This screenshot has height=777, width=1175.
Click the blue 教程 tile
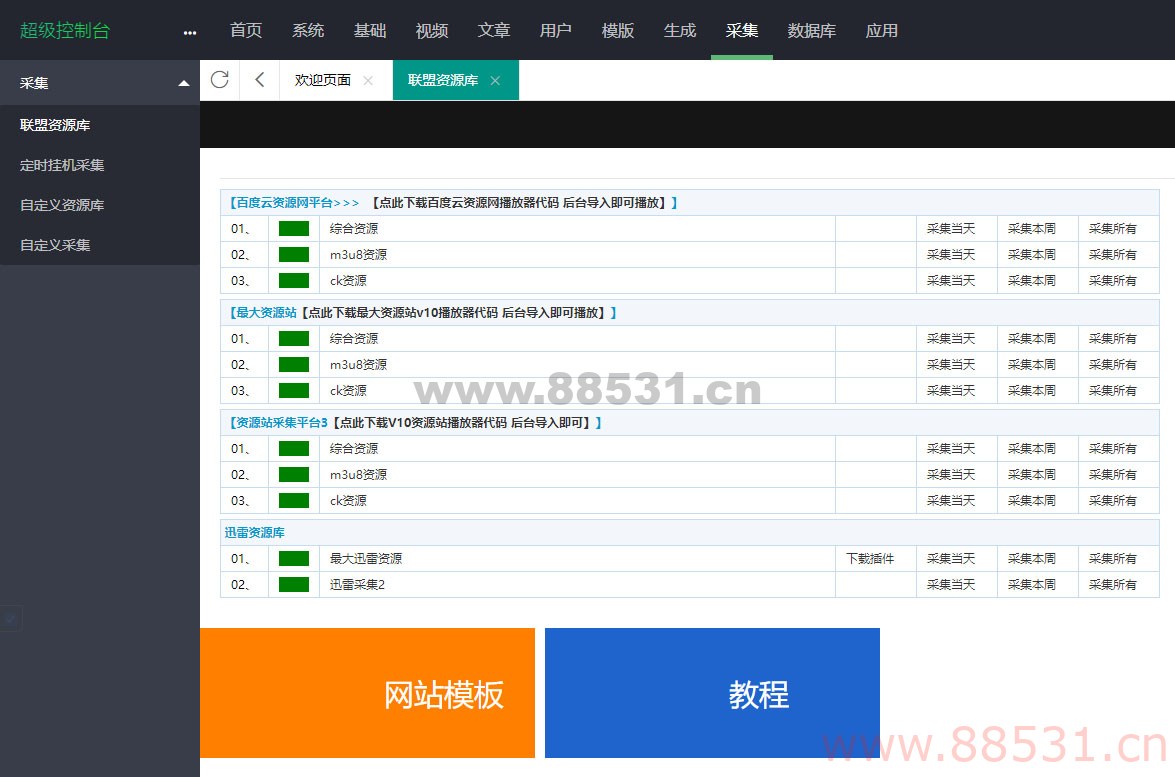click(712, 693)
